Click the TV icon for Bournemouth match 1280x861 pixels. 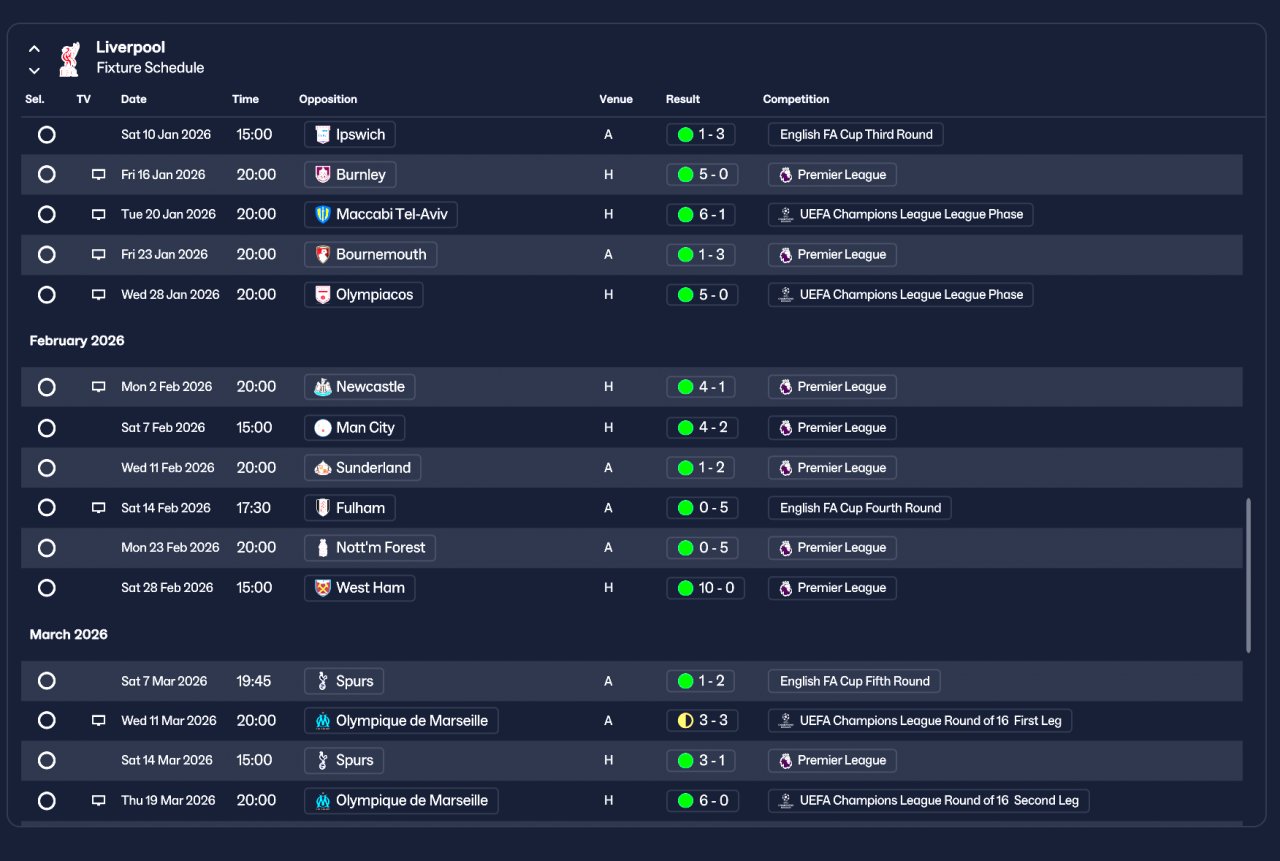[98, 255]
